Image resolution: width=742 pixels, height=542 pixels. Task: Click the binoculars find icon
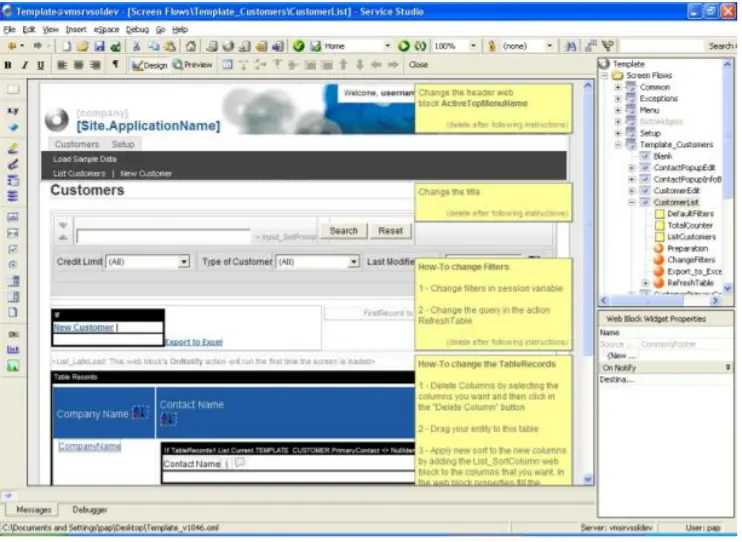pos(571,46)
